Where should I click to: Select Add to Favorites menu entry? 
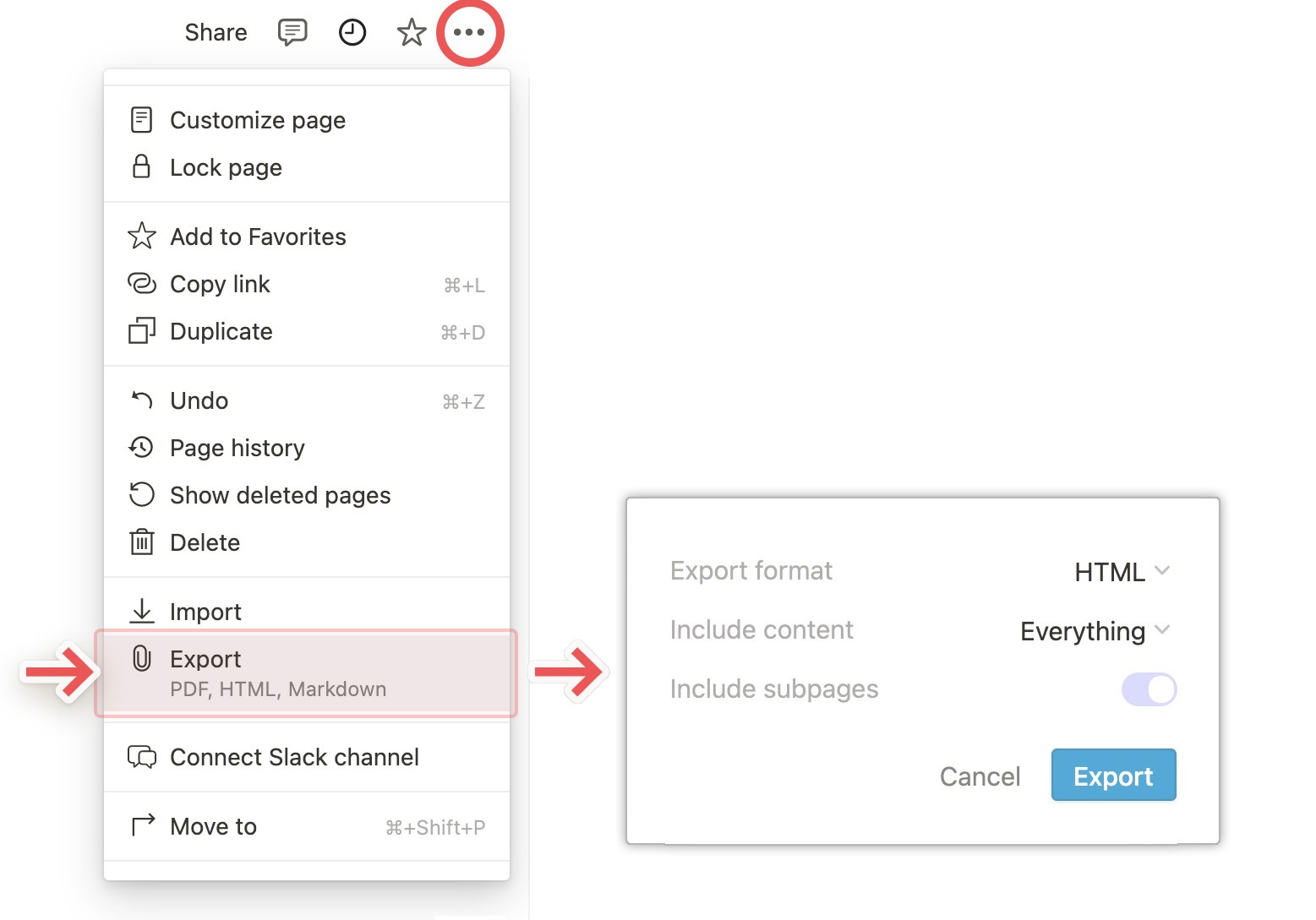(307, 237)
